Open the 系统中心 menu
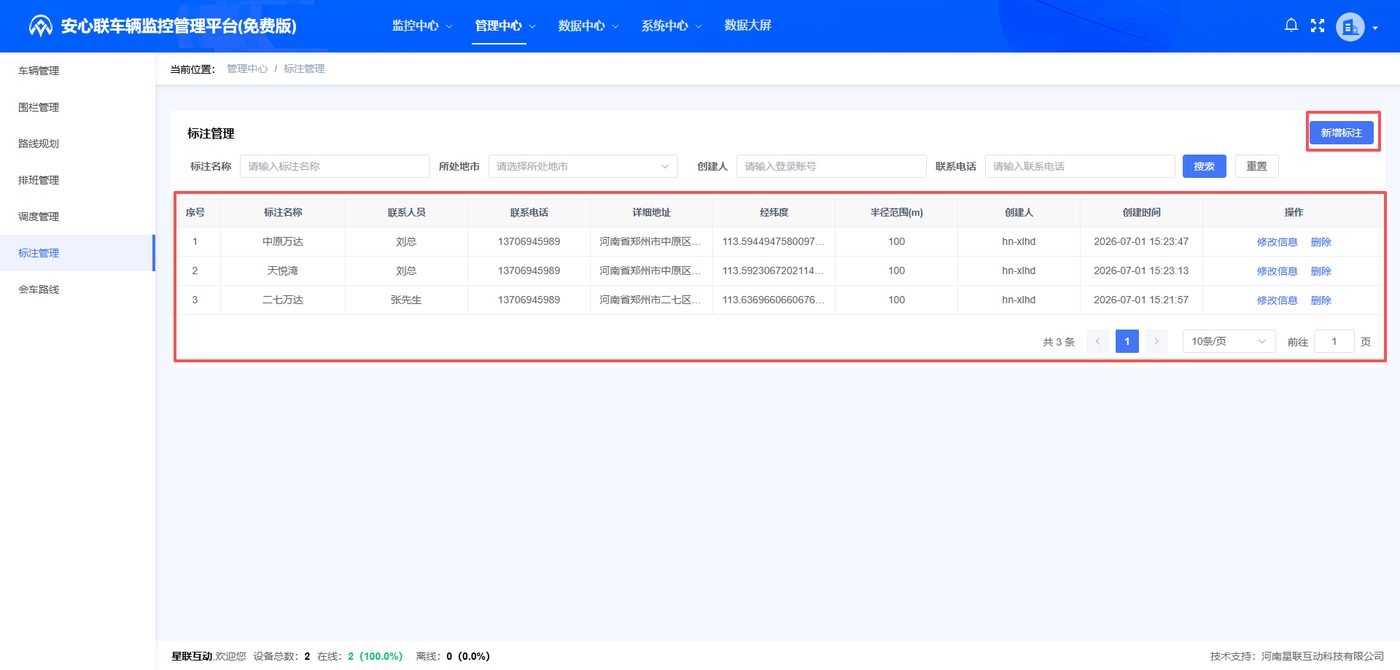 click(671, 26)
